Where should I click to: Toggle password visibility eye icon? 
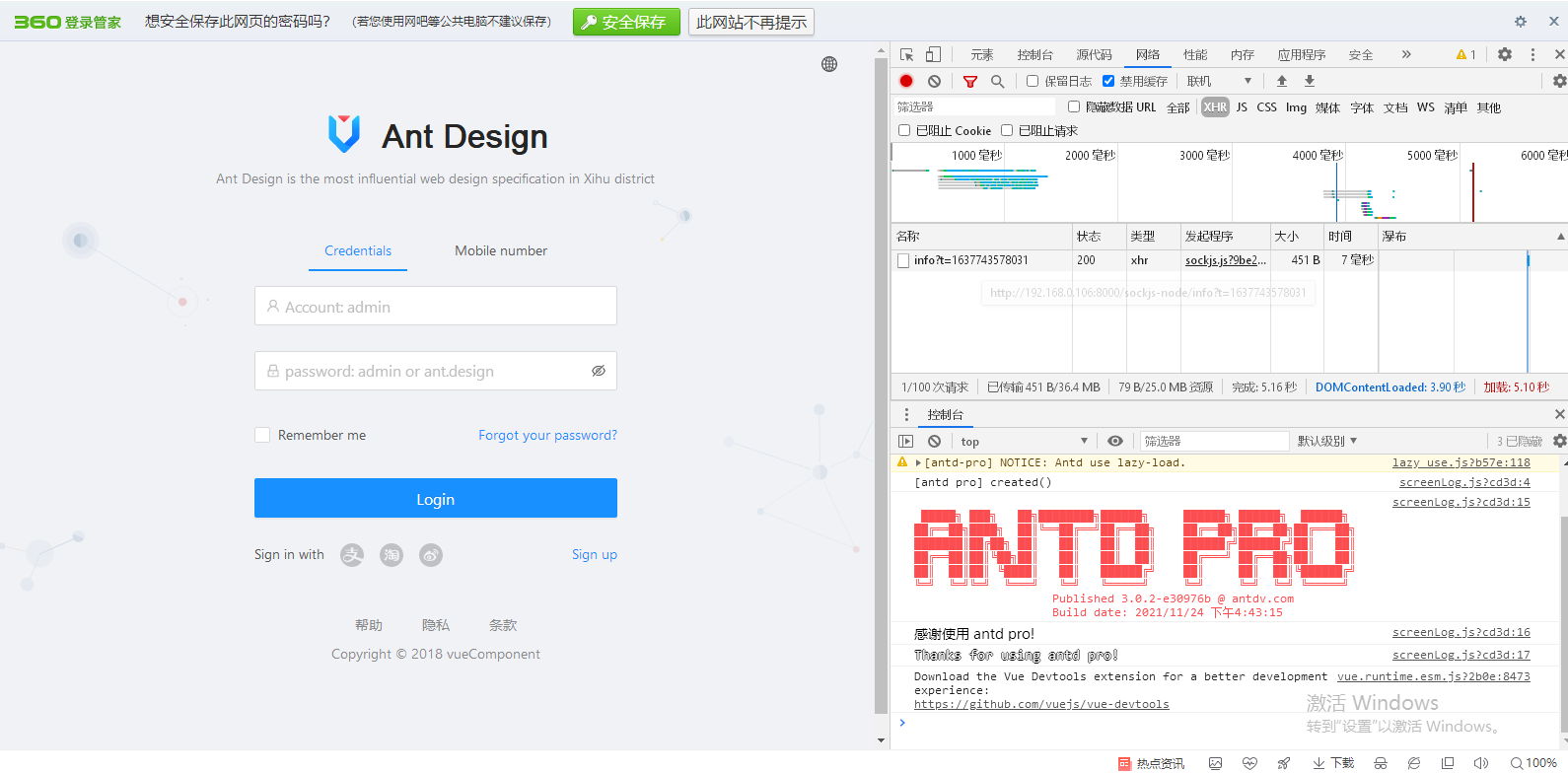[x=598, y=371]
